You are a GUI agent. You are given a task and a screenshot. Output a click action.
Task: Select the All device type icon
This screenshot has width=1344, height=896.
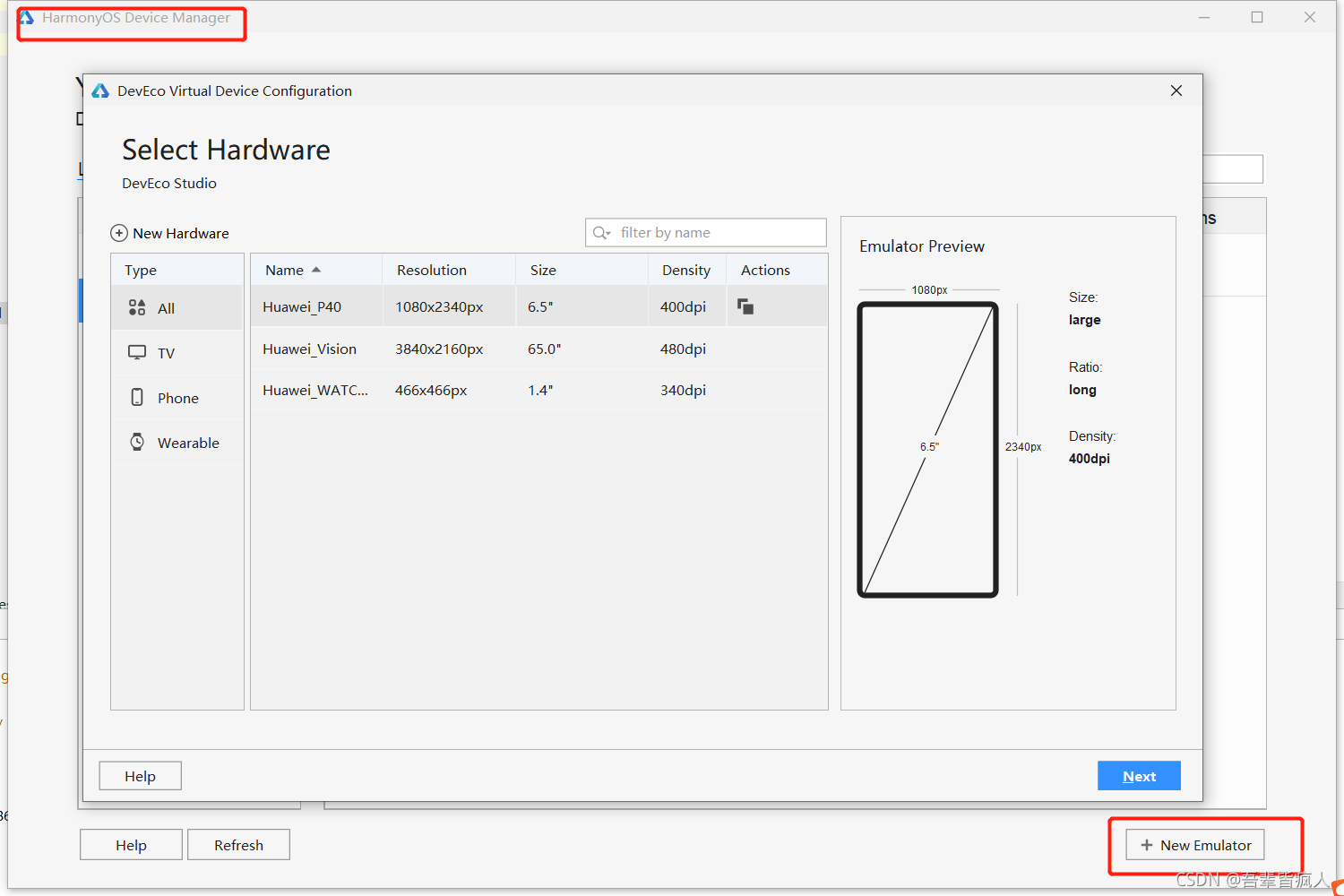pos(137,307)
